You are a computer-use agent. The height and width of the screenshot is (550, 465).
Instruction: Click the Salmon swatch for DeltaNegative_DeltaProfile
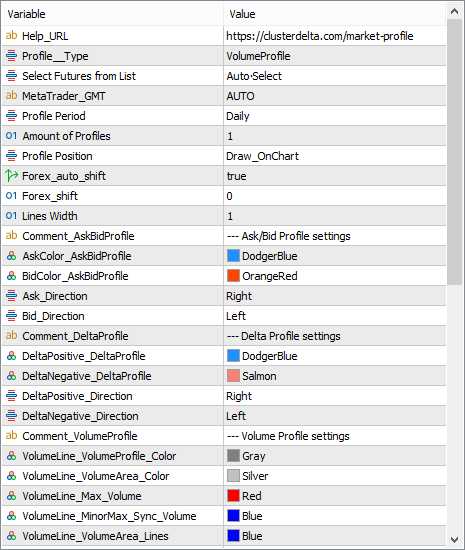[x=233, y=376]
